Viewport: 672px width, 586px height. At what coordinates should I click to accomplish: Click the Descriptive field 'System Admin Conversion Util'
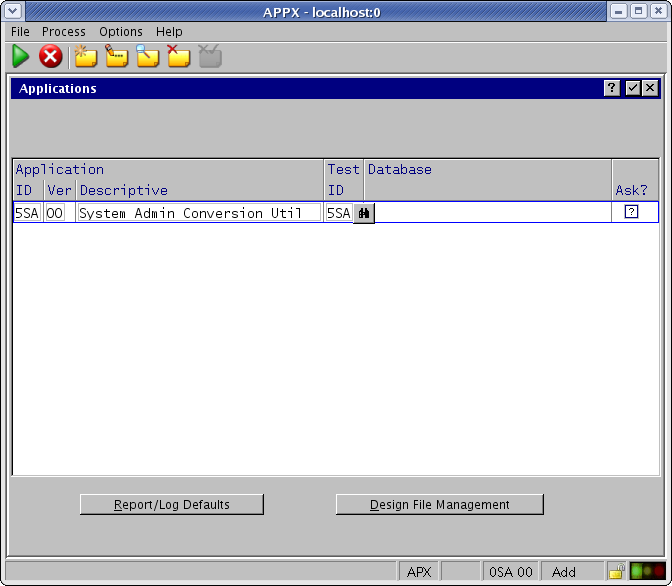point(198,213)
